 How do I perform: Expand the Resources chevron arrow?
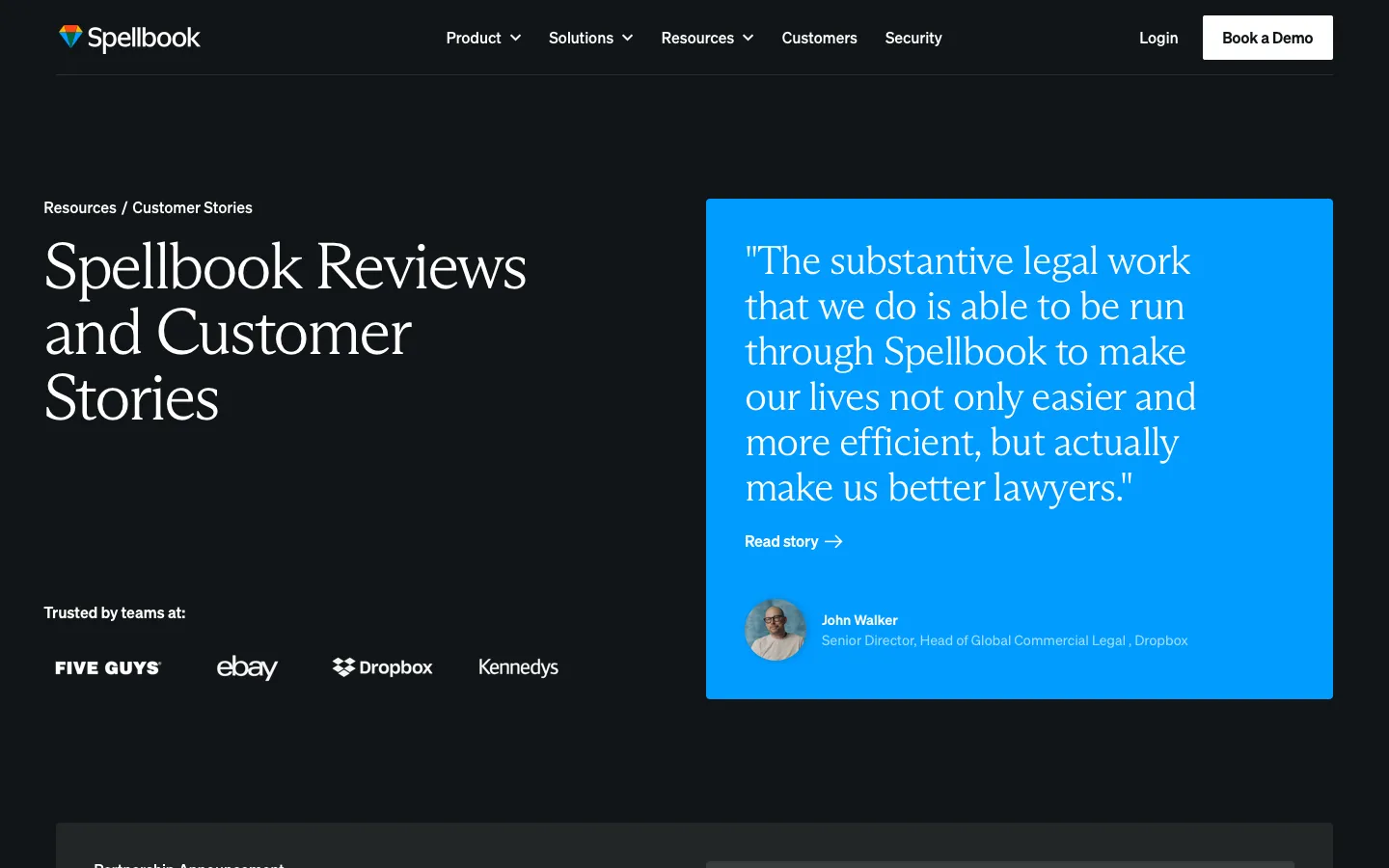click(748, 38)
